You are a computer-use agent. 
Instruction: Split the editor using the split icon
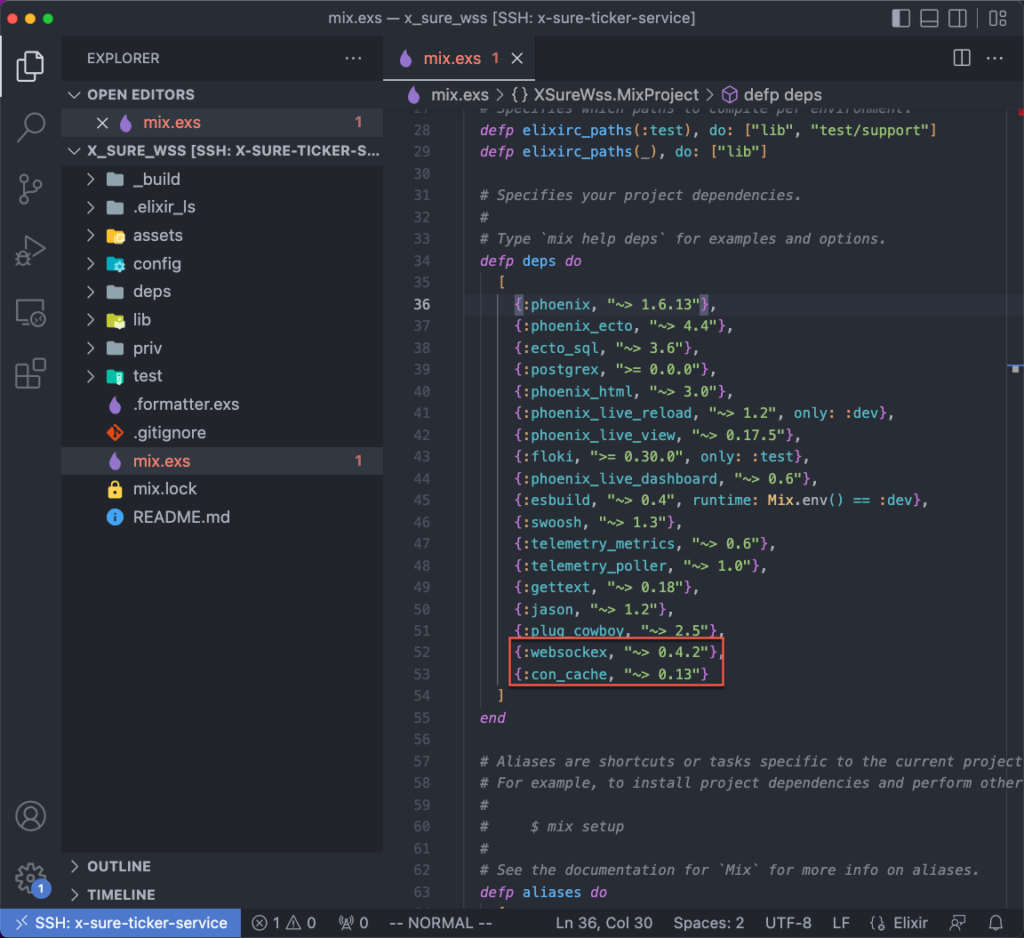(x=961, y=58)
